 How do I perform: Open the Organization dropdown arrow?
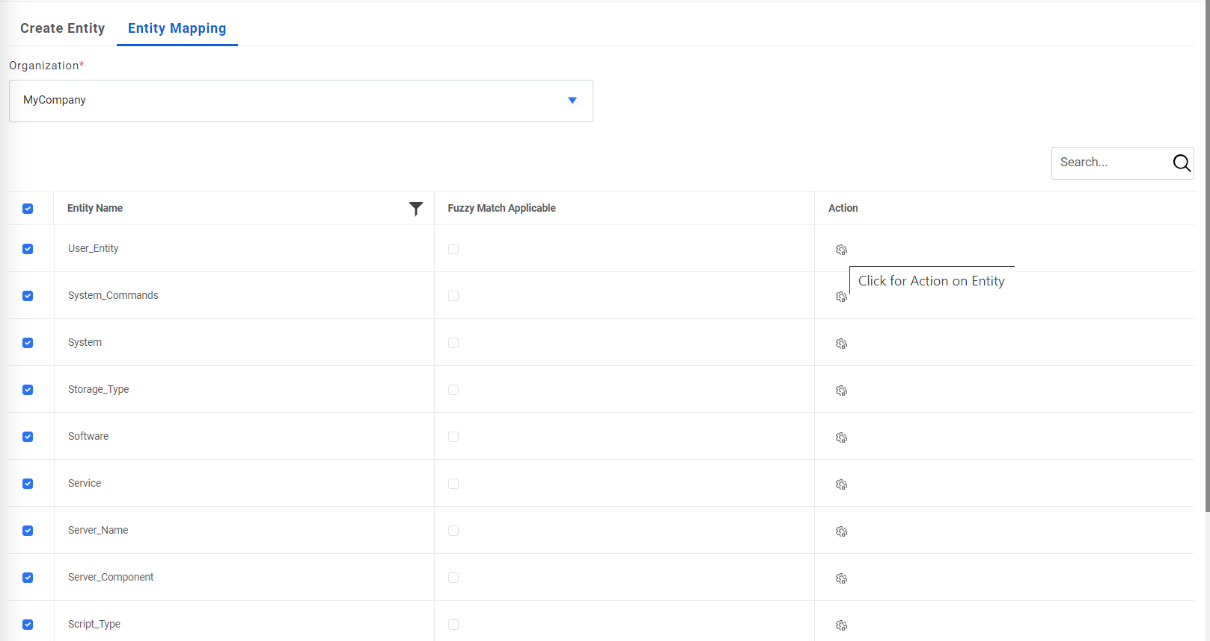point(572,100)
